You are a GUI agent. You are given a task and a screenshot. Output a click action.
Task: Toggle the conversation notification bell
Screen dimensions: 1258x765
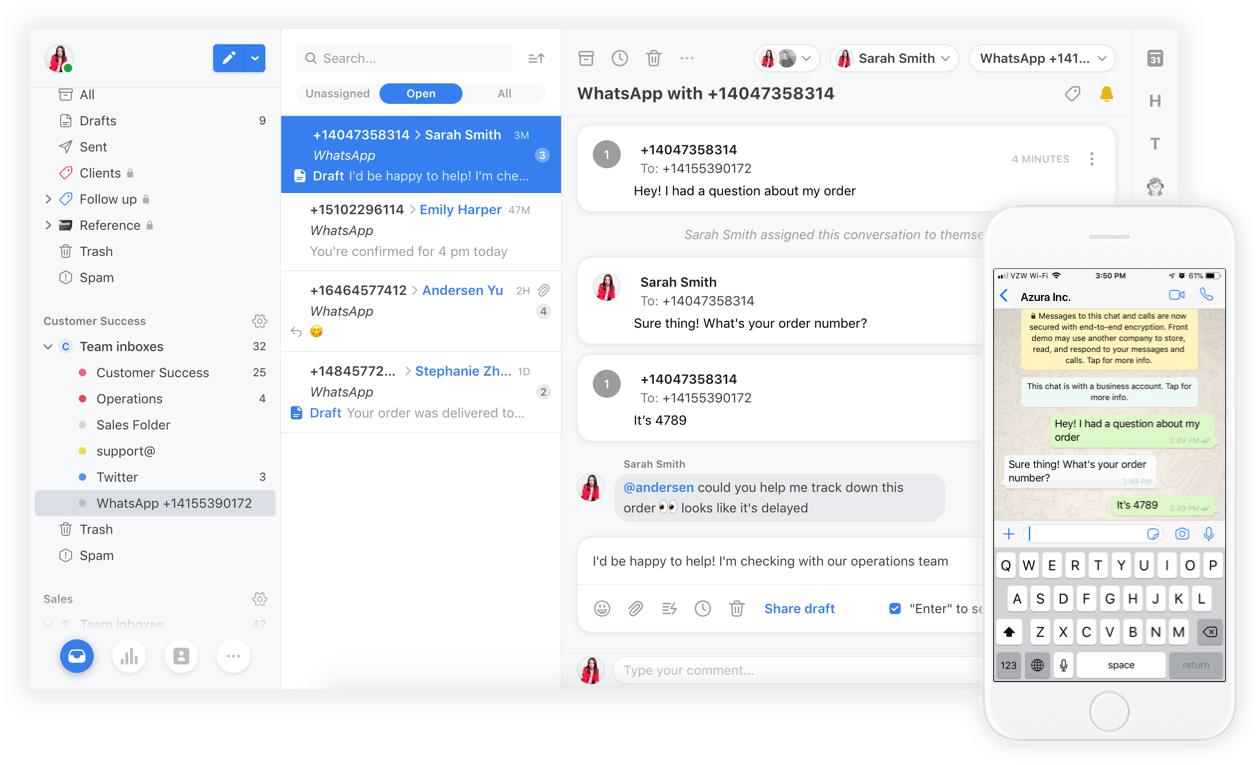coord(1106,93)
